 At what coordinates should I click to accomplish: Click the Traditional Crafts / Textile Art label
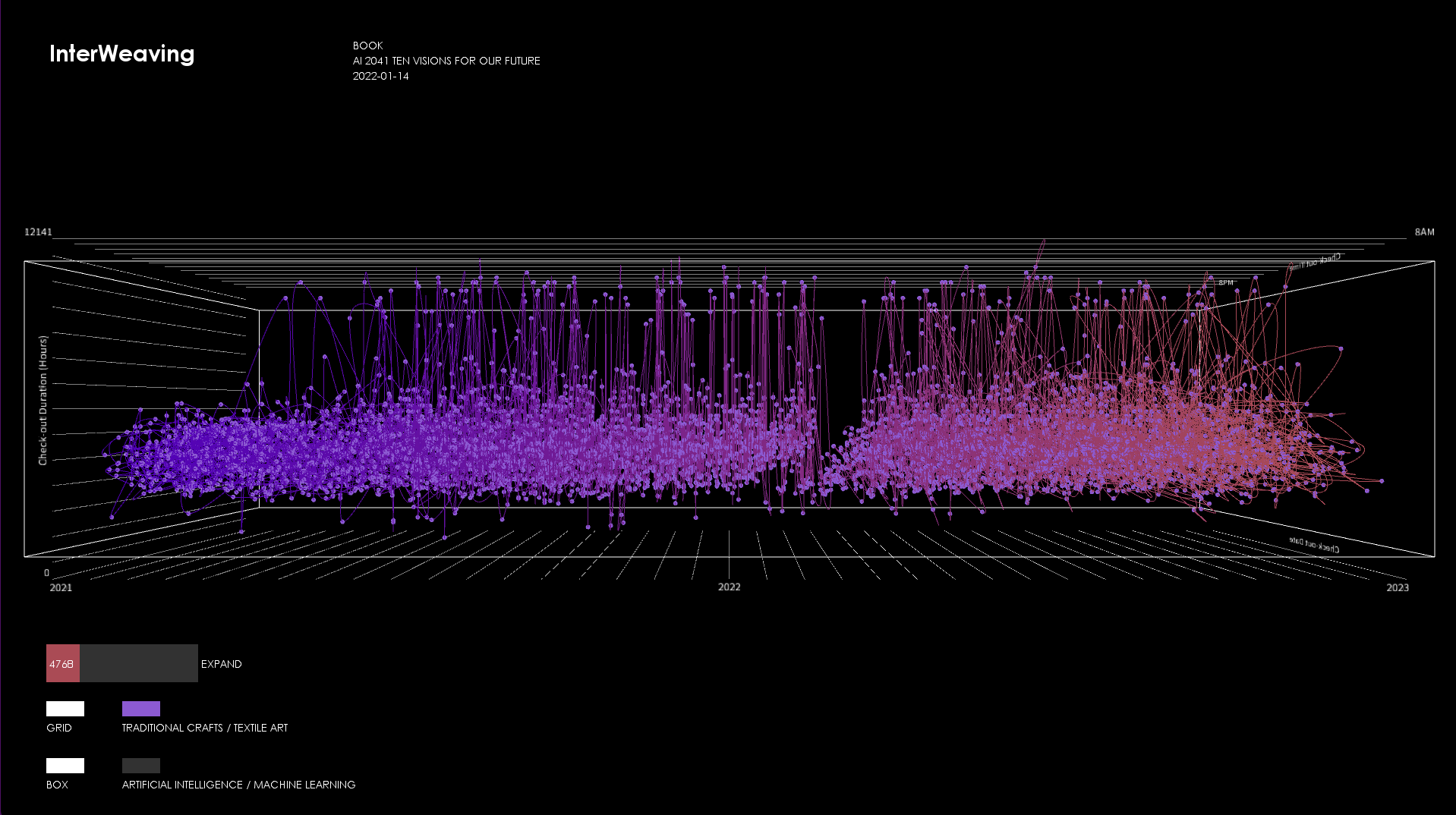pyautogui.click(x=204, y=728)
